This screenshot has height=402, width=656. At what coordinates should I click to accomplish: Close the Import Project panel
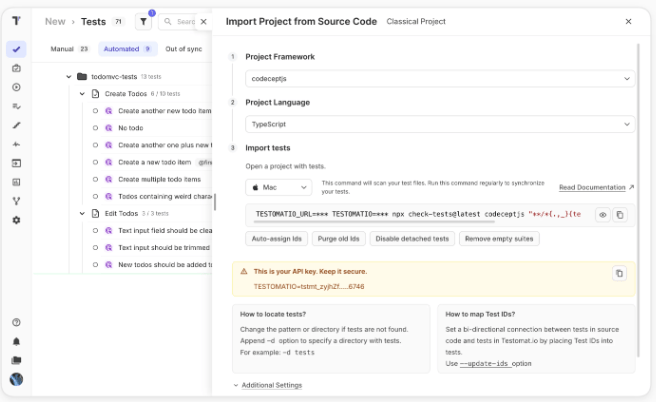click(x=628, y=22)
